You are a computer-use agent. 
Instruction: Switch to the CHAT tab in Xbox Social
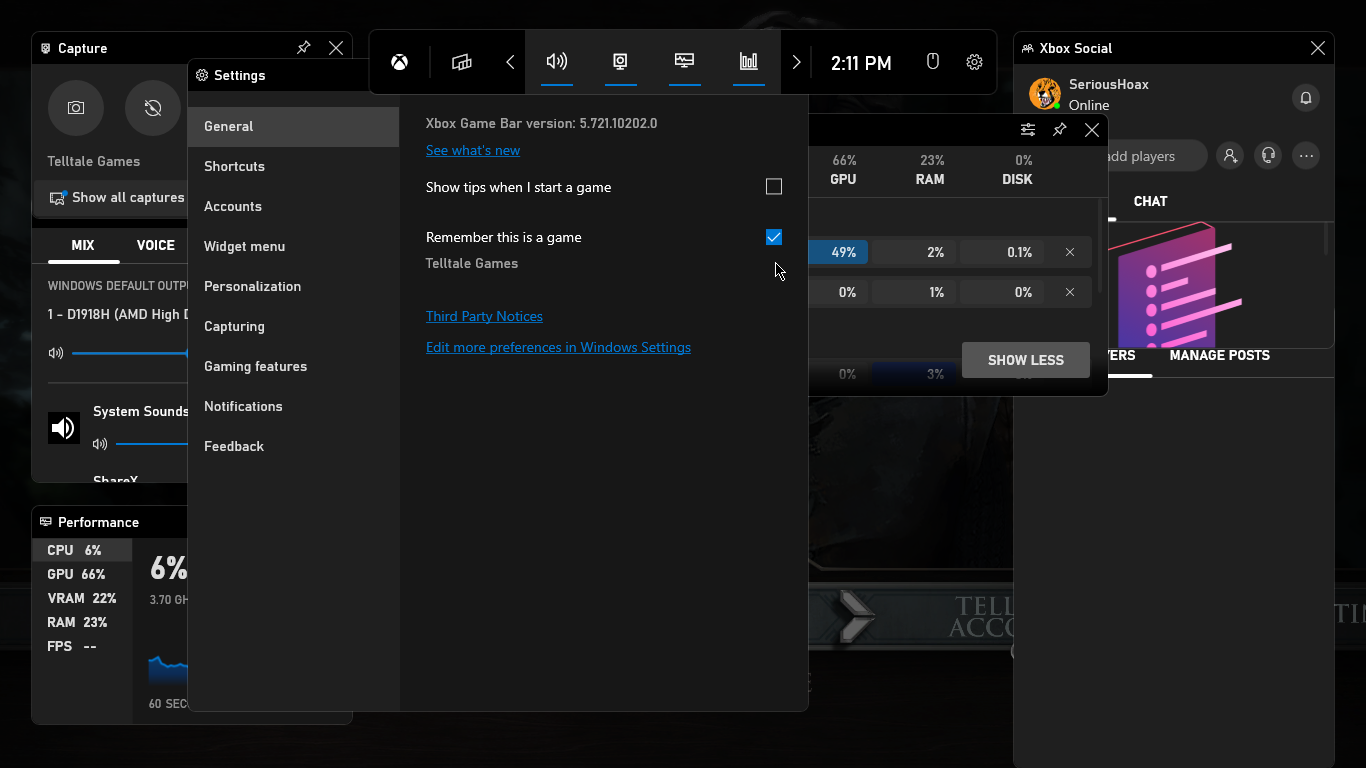click(1150, 201)
